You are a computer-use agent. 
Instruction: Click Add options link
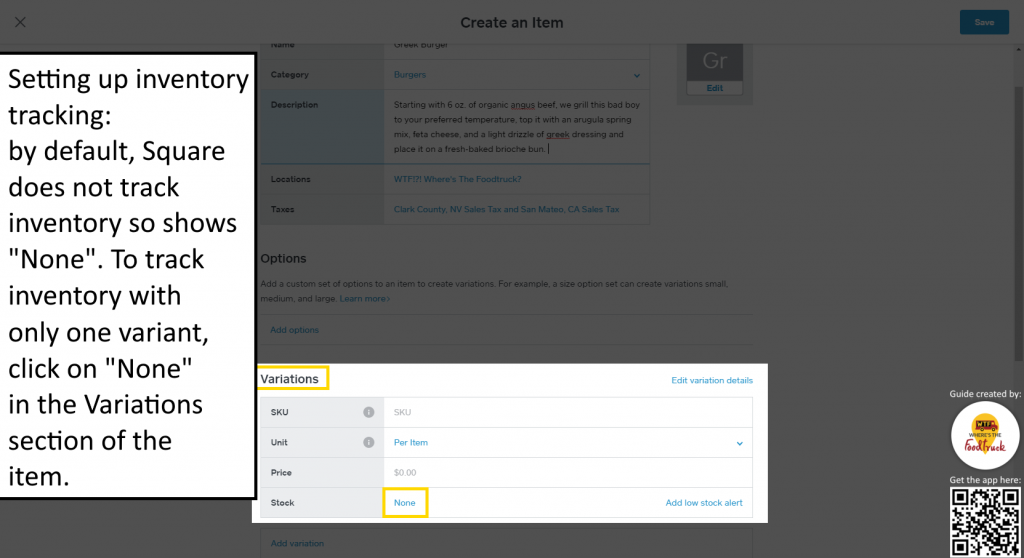tap(295, 330)
